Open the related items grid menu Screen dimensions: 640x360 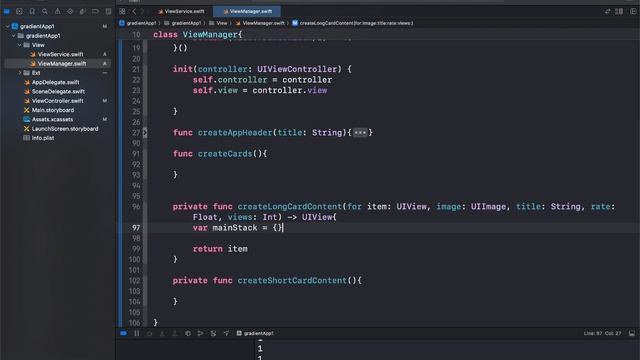[122, 11]
